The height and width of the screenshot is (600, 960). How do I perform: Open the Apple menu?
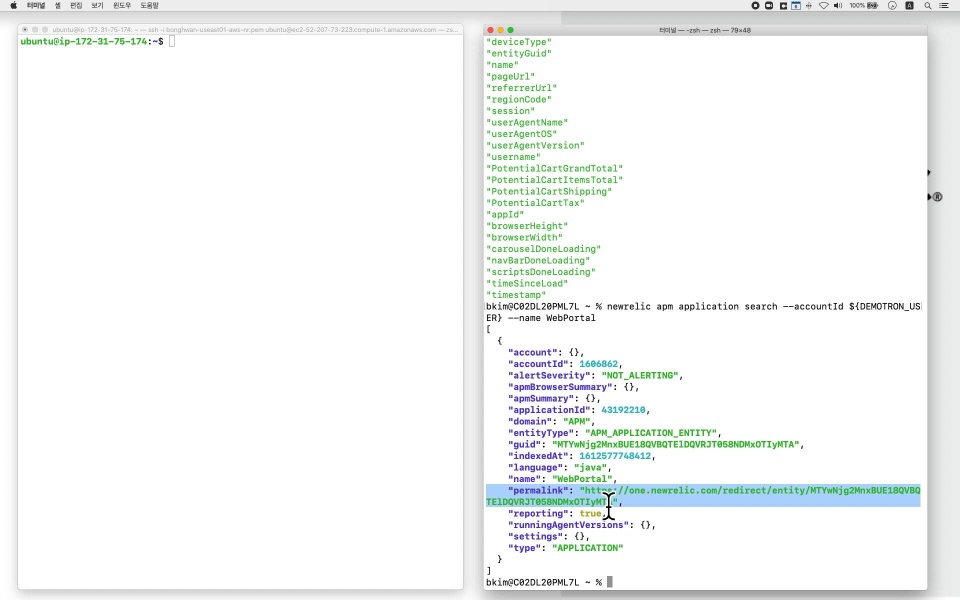tap(13, 6)
